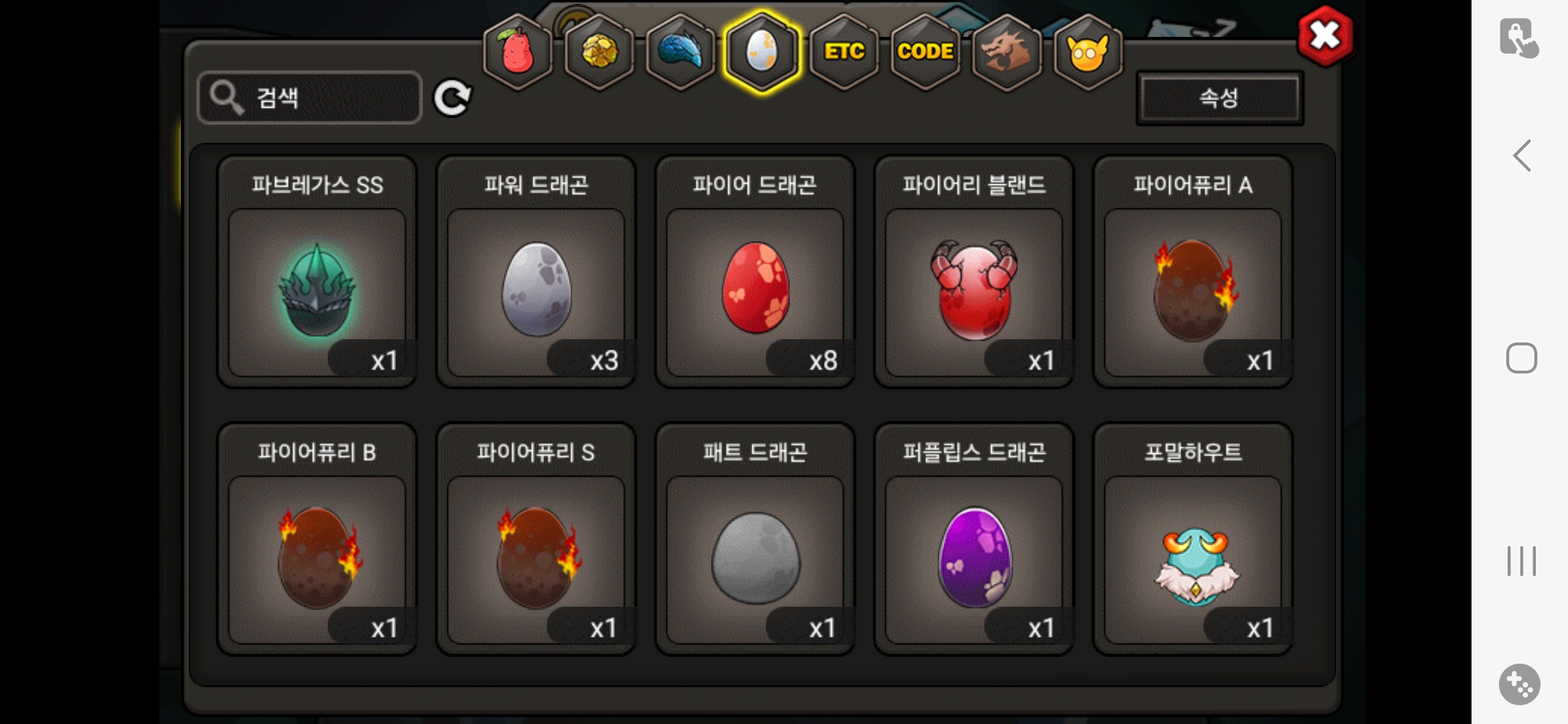1568x724 pixels.
Task: Close the inventory with the red X
Action: tap(1325, 36)
